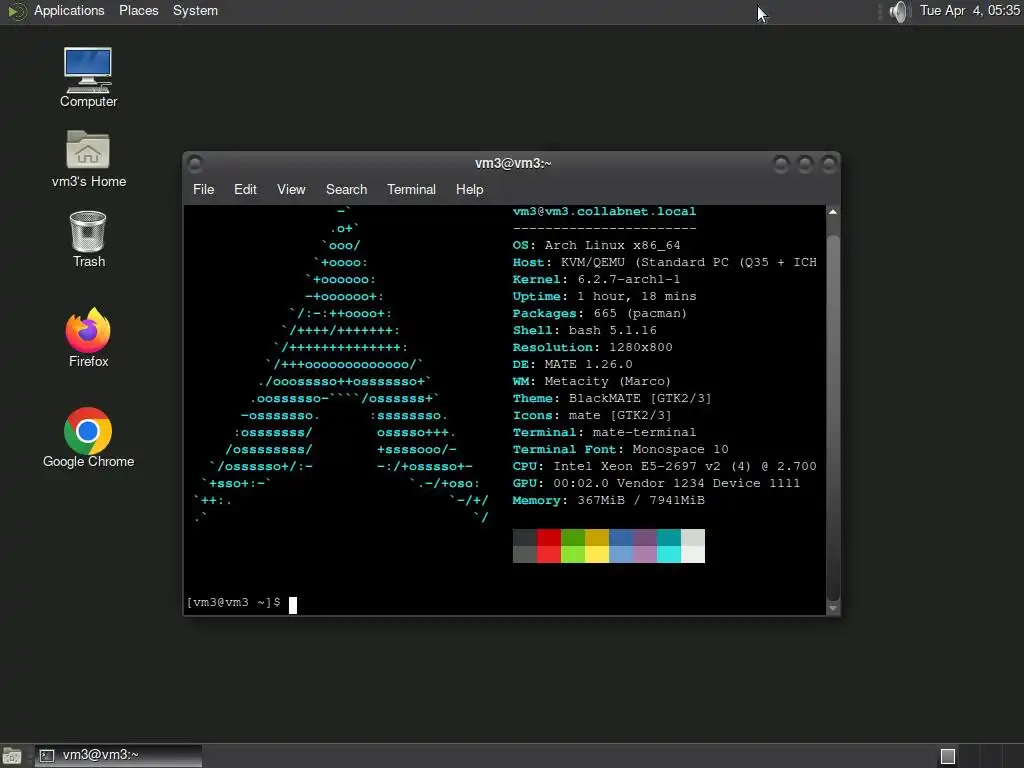1024x768 pixels.
Task: Click the 'Memory: 367MiB / 7941MiB' line
Action: pos(609,500)
